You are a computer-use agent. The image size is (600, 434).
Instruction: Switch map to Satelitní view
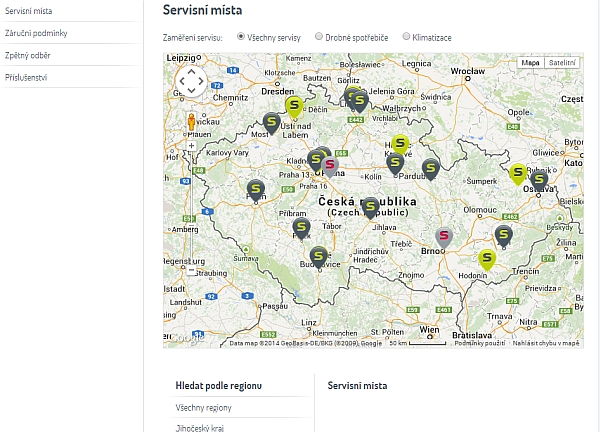click(562, 62)
